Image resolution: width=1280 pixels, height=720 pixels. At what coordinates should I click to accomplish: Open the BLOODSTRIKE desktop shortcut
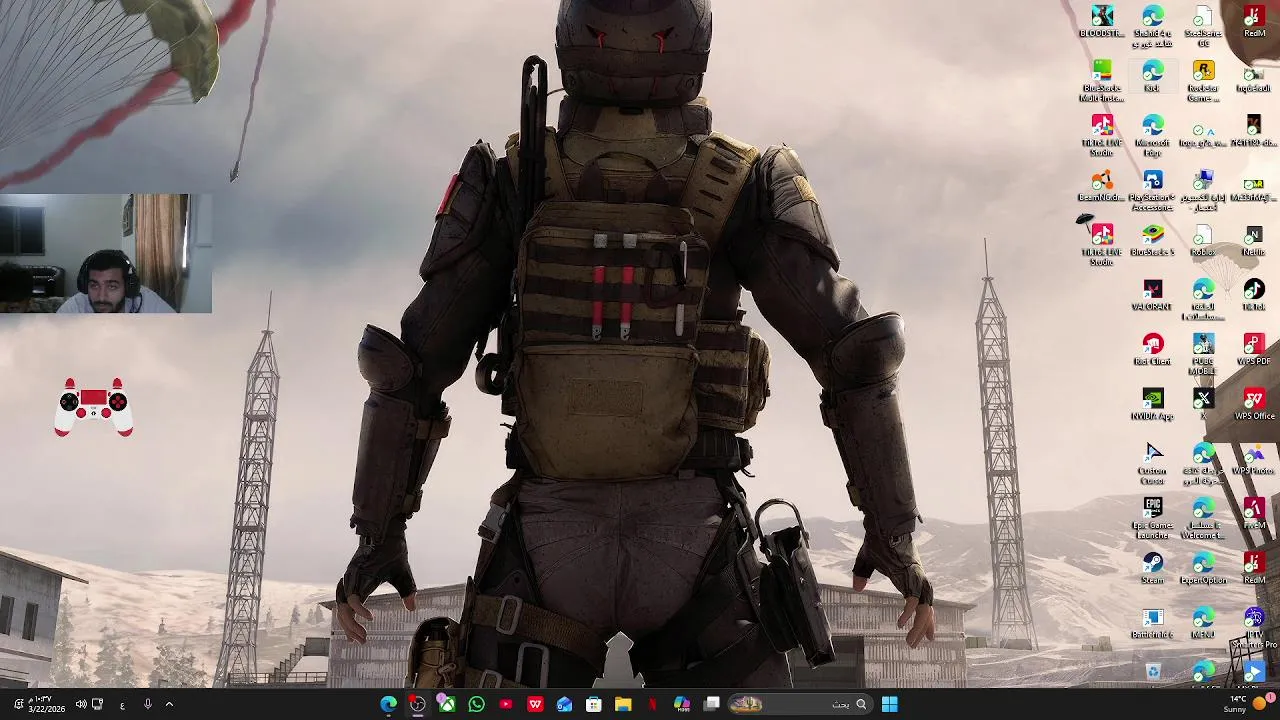pyautogui.click(x=1101, y=21)
